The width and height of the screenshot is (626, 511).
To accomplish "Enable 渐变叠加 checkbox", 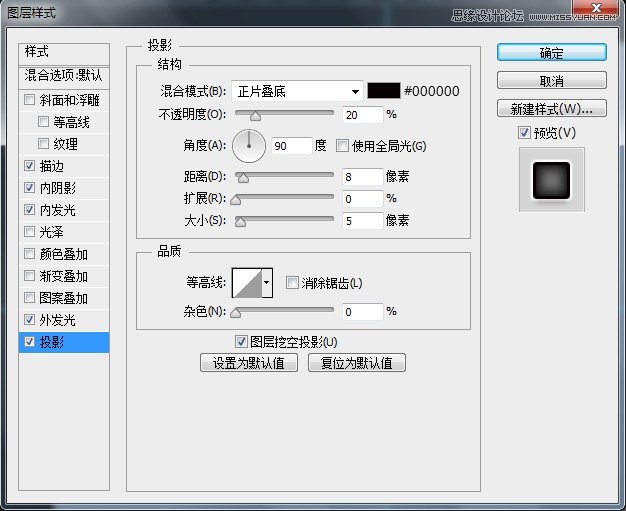I will [30, 275].
